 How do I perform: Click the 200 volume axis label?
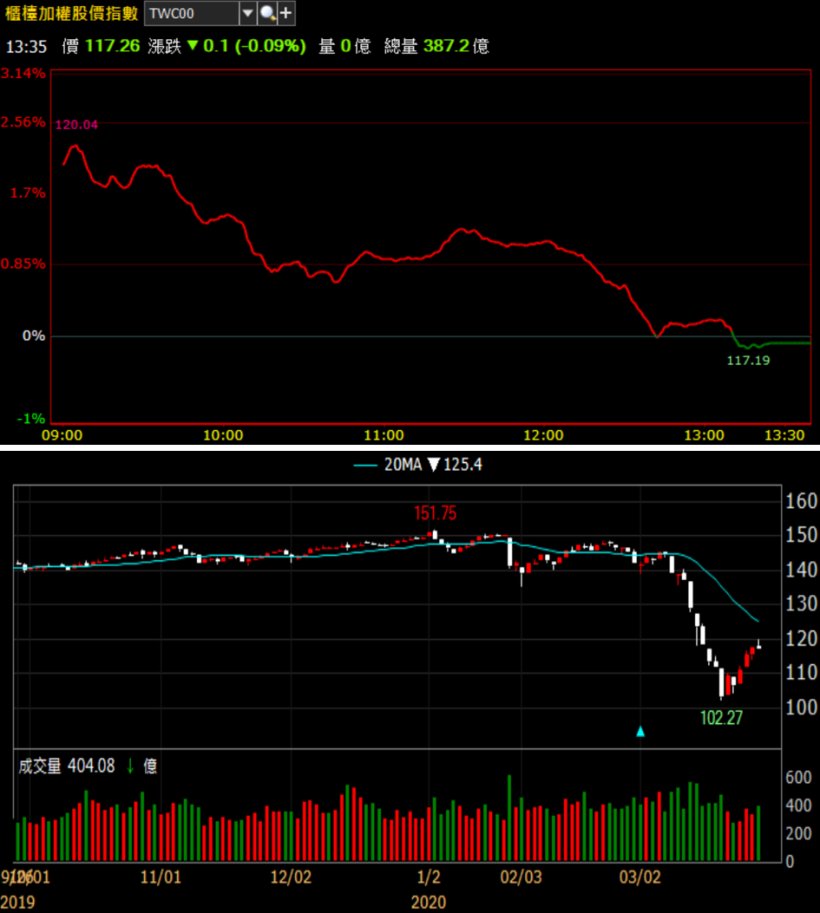coord(798,833)
